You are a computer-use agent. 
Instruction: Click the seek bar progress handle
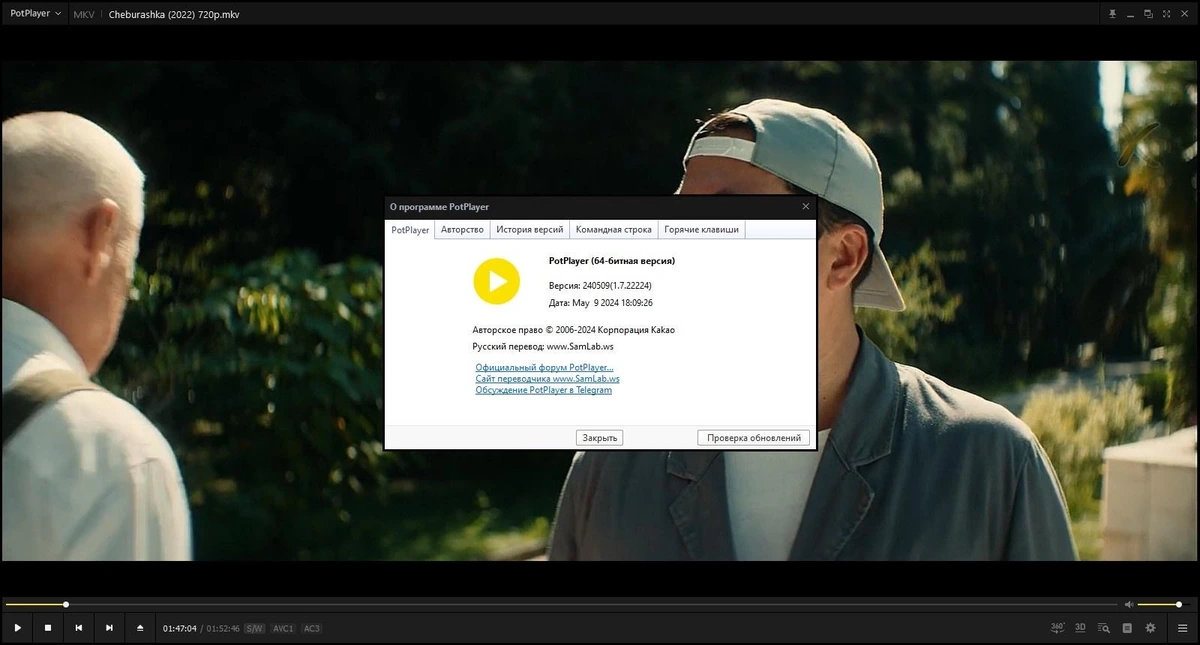coord(66,604)
